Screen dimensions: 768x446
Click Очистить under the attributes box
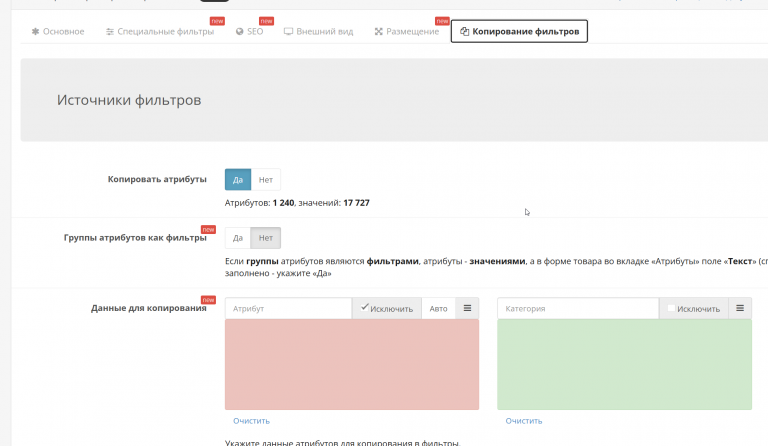tap(251, 421)
